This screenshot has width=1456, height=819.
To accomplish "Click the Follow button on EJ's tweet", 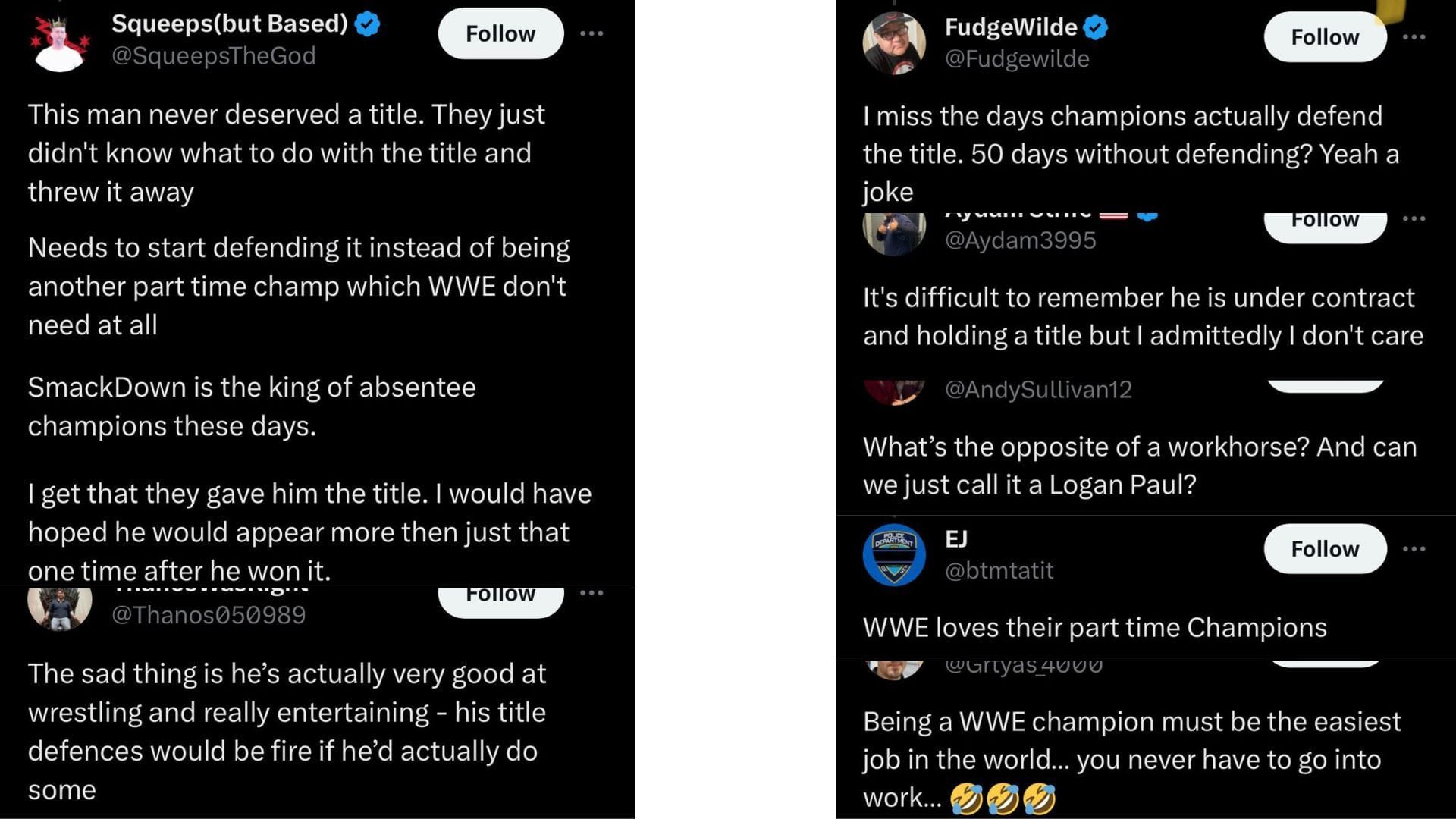I will [1324, 549].
